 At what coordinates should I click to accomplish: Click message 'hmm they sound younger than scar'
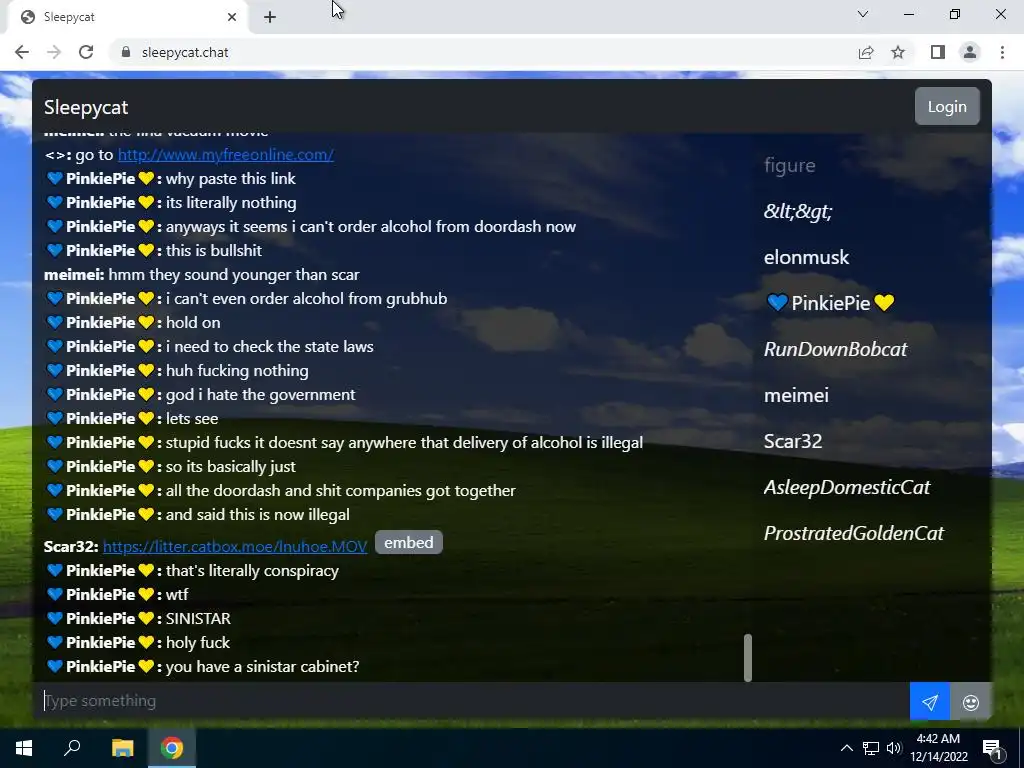click(234, 275)
